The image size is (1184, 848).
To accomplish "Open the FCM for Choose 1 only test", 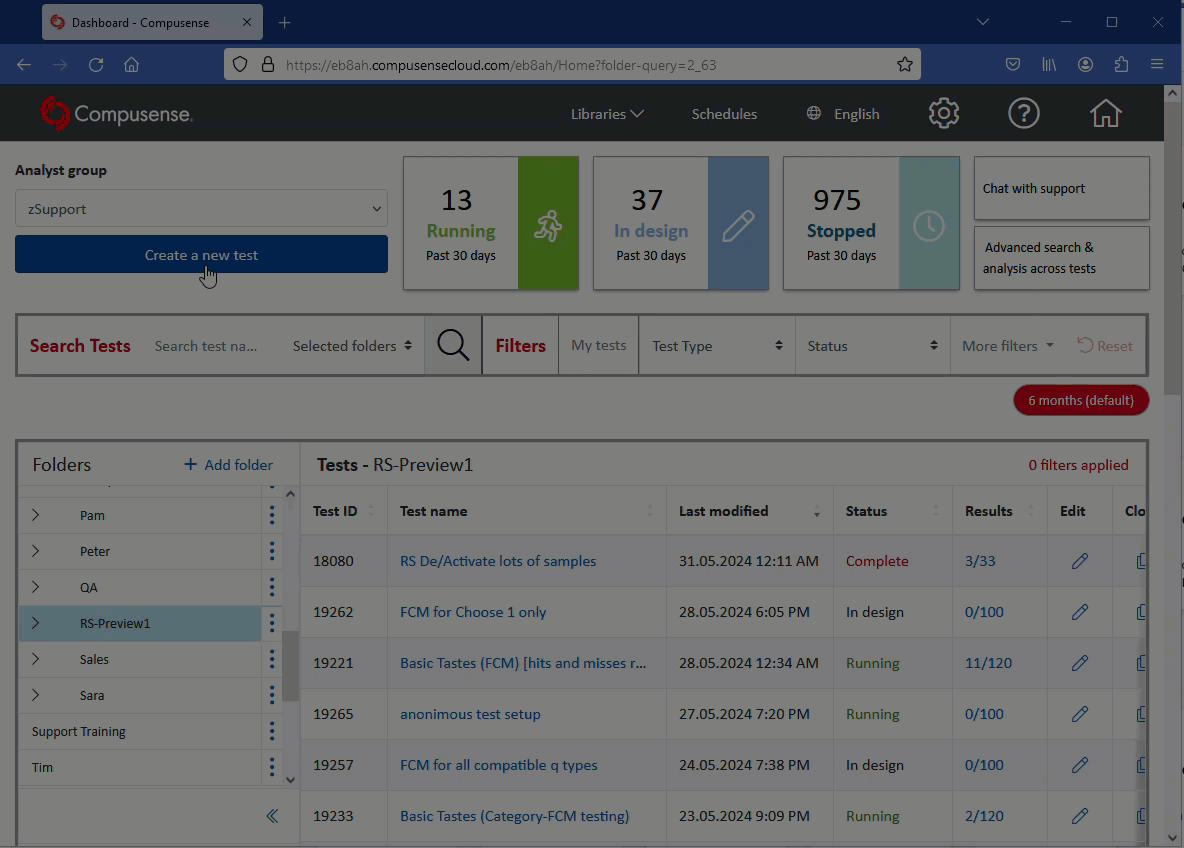I will [x=473, y=612].
